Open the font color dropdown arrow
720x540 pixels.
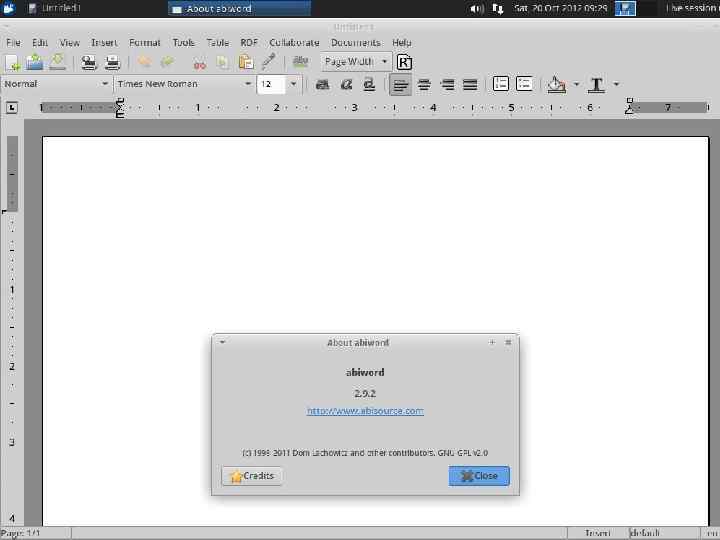[616, 84]
